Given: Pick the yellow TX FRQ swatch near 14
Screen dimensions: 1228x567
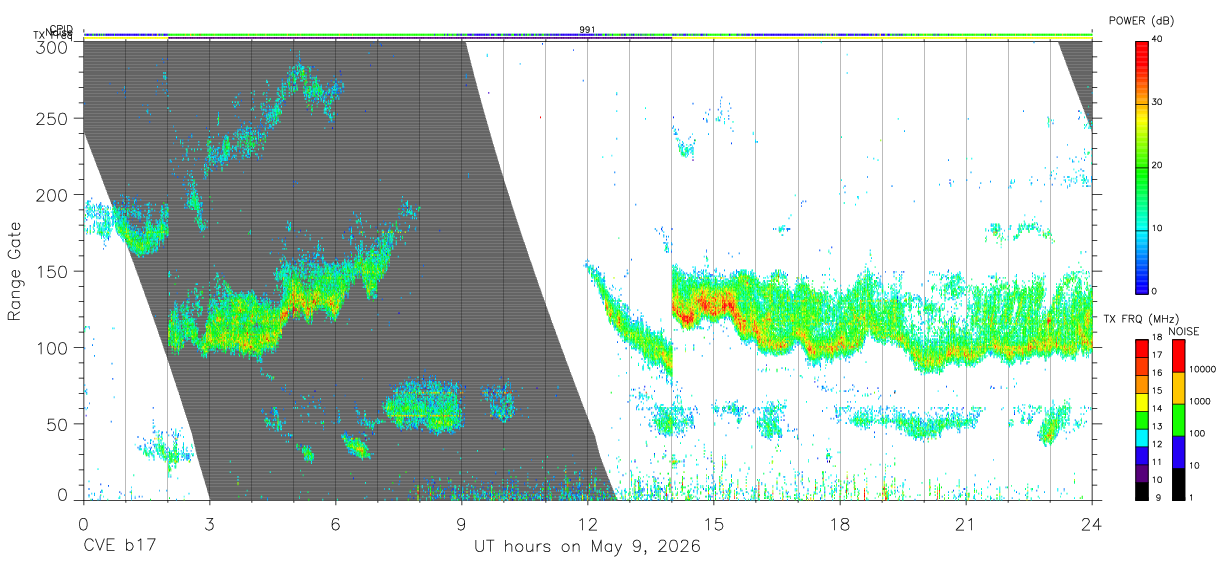Looking at the screenshot, I should tap(1141, 401).
